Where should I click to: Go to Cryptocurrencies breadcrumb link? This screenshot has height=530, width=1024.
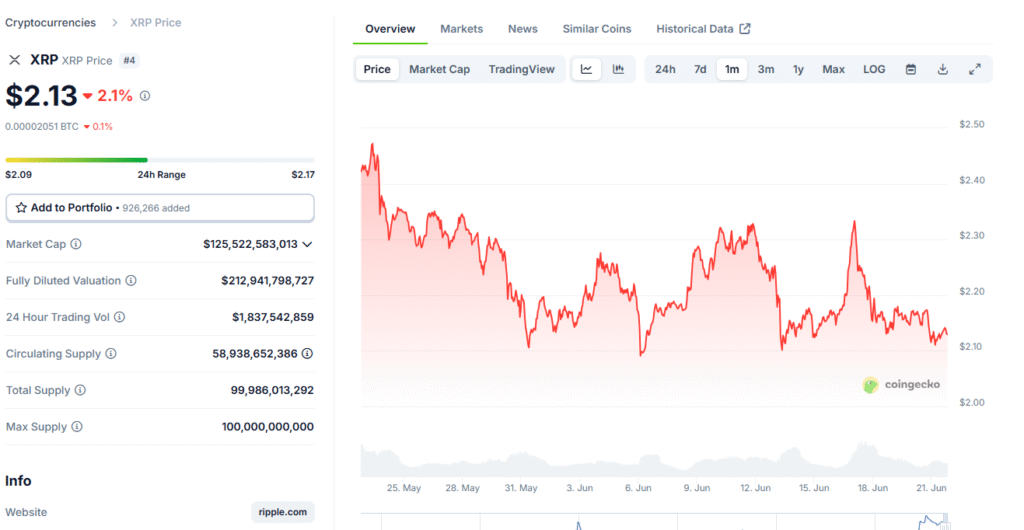pos(50,23)
